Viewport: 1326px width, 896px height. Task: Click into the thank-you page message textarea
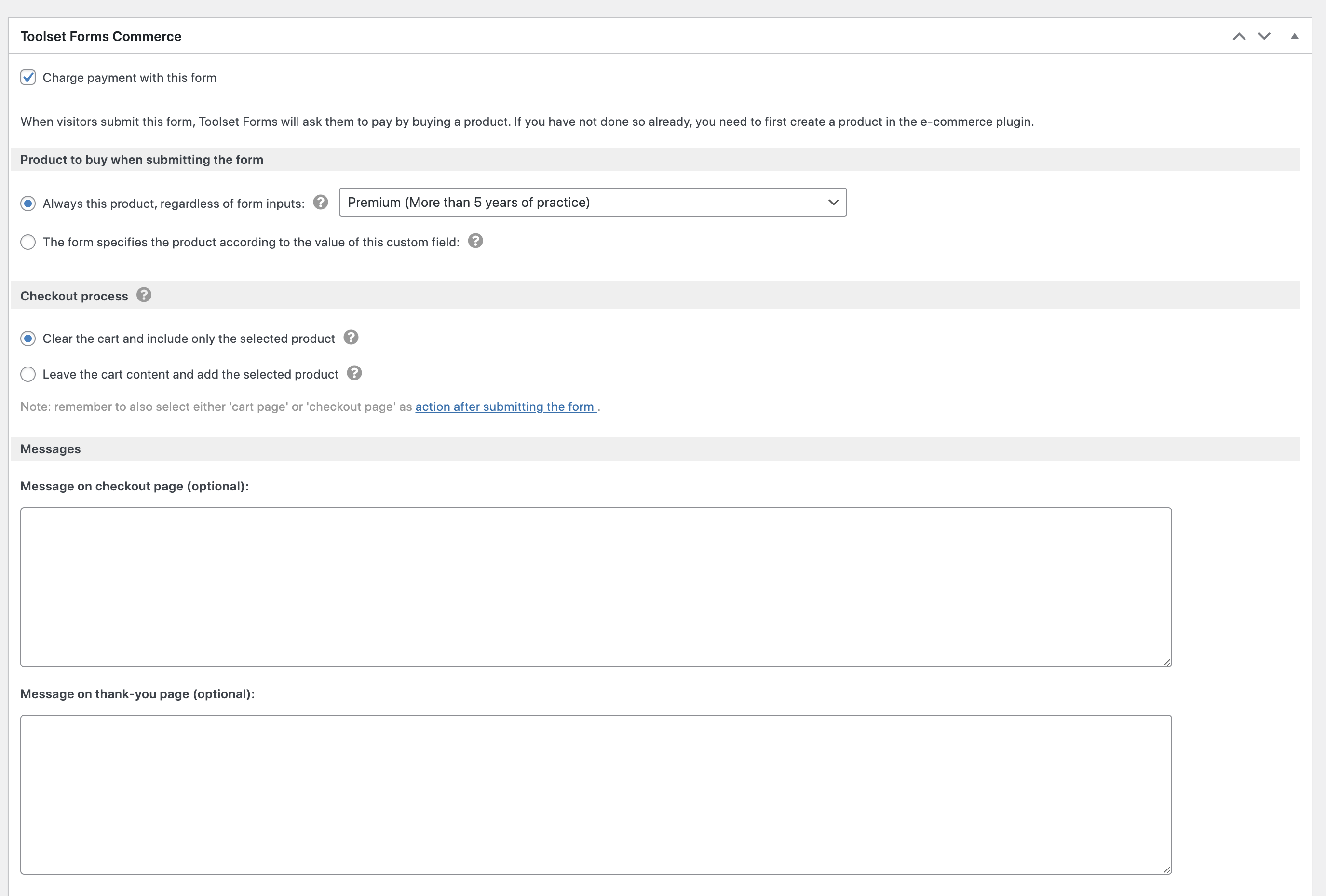(x=596, y=794)
